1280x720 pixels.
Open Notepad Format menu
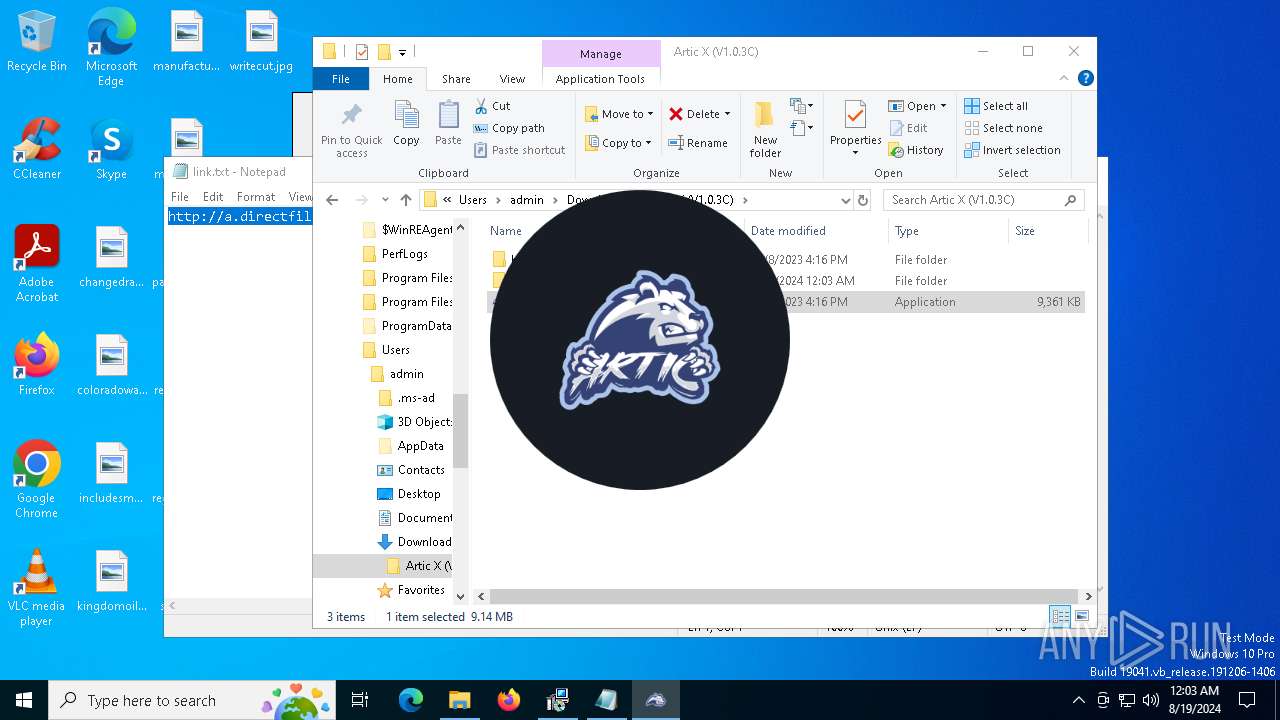click(x=256, y=197)
